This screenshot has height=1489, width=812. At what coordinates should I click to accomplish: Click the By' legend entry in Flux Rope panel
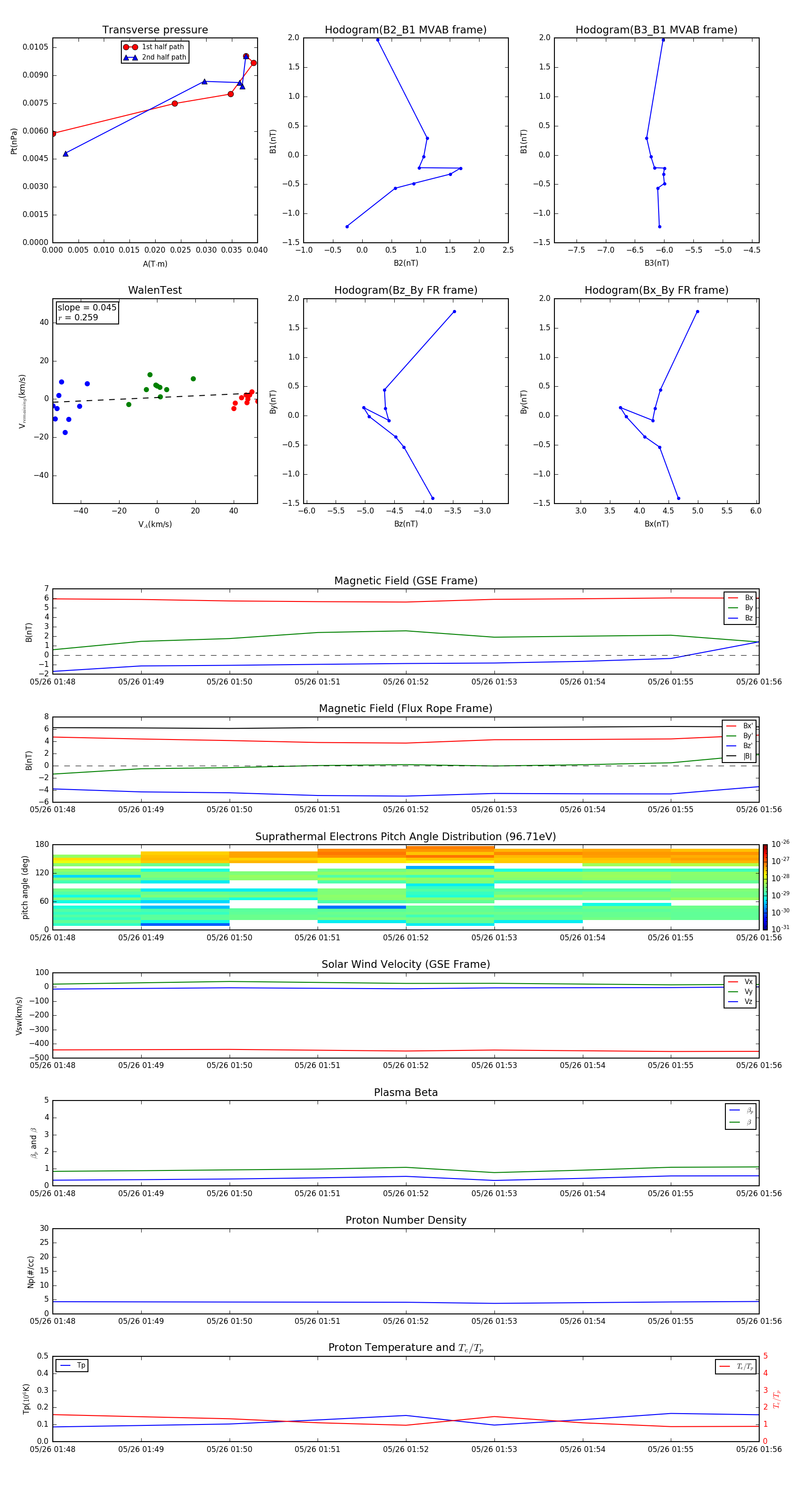coord(739,736)
